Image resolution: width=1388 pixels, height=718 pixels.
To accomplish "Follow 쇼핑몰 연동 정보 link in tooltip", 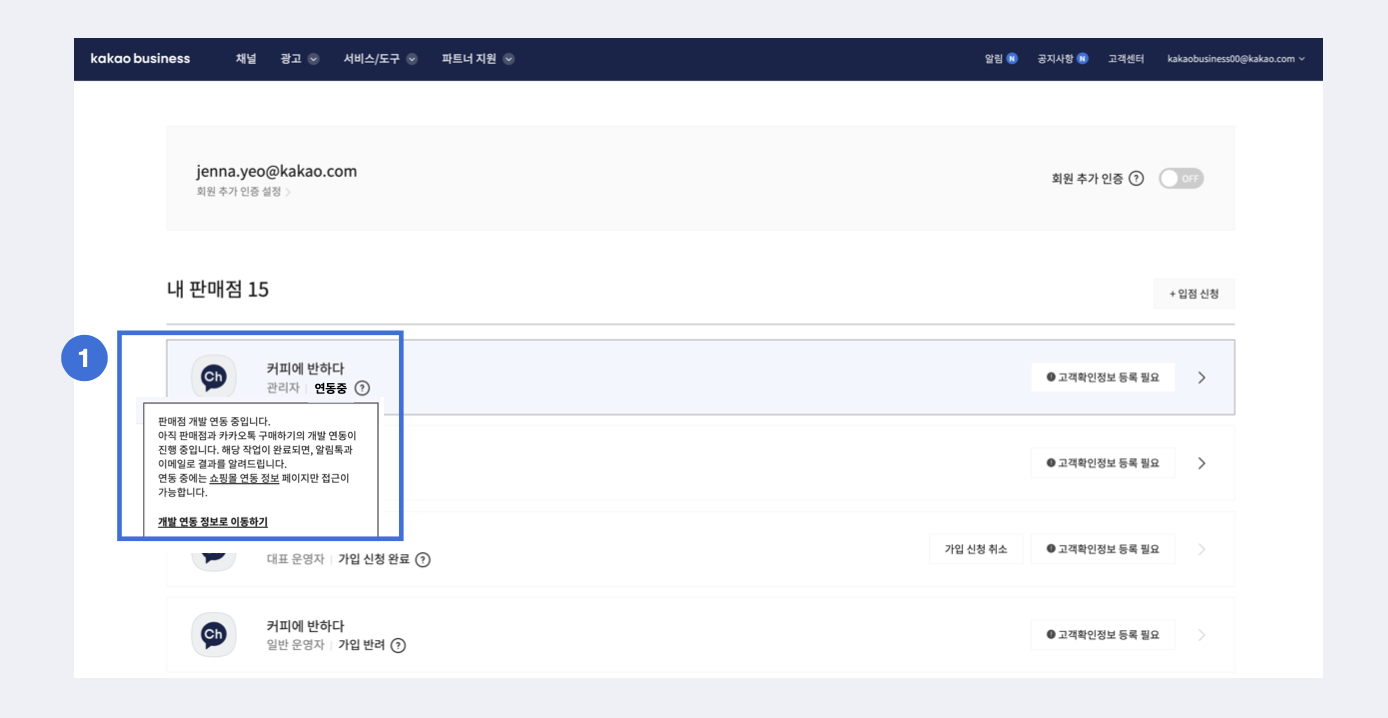I will point(244,478).
